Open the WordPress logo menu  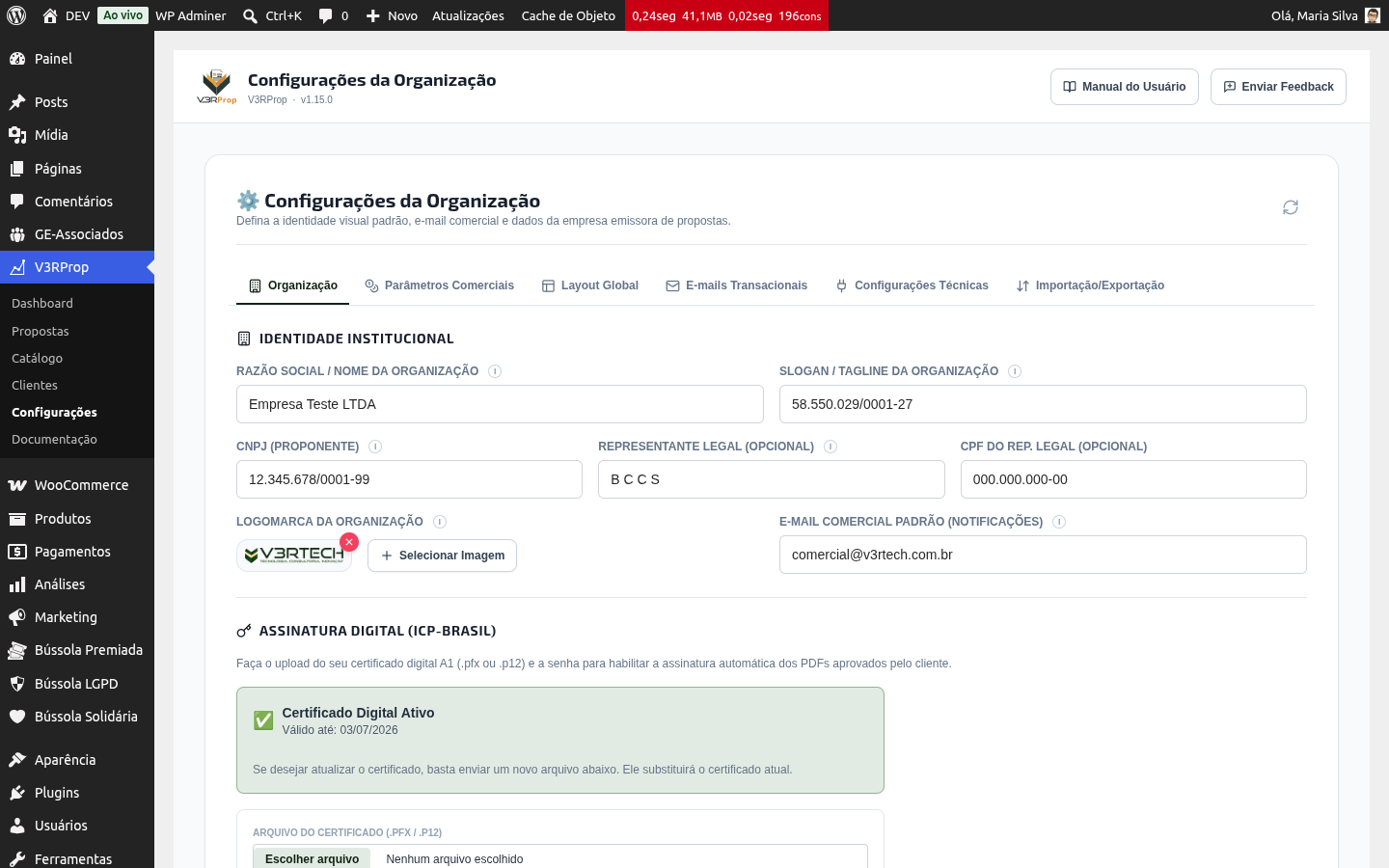point(16,15)
